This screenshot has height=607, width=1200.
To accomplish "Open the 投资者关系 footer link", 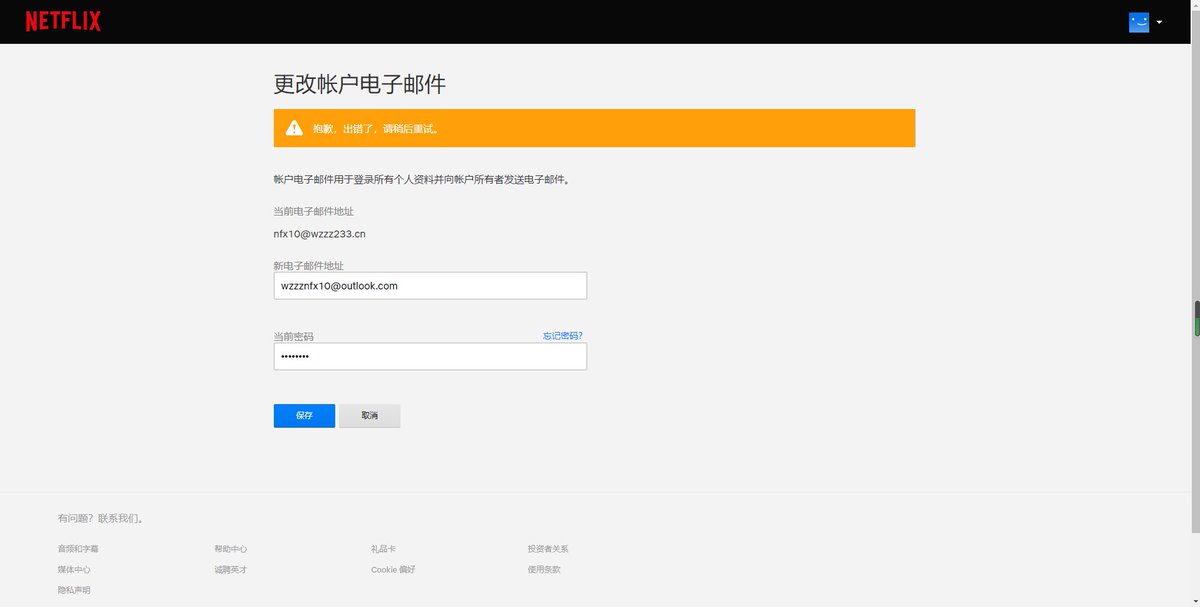I will (x=548, y=549).
